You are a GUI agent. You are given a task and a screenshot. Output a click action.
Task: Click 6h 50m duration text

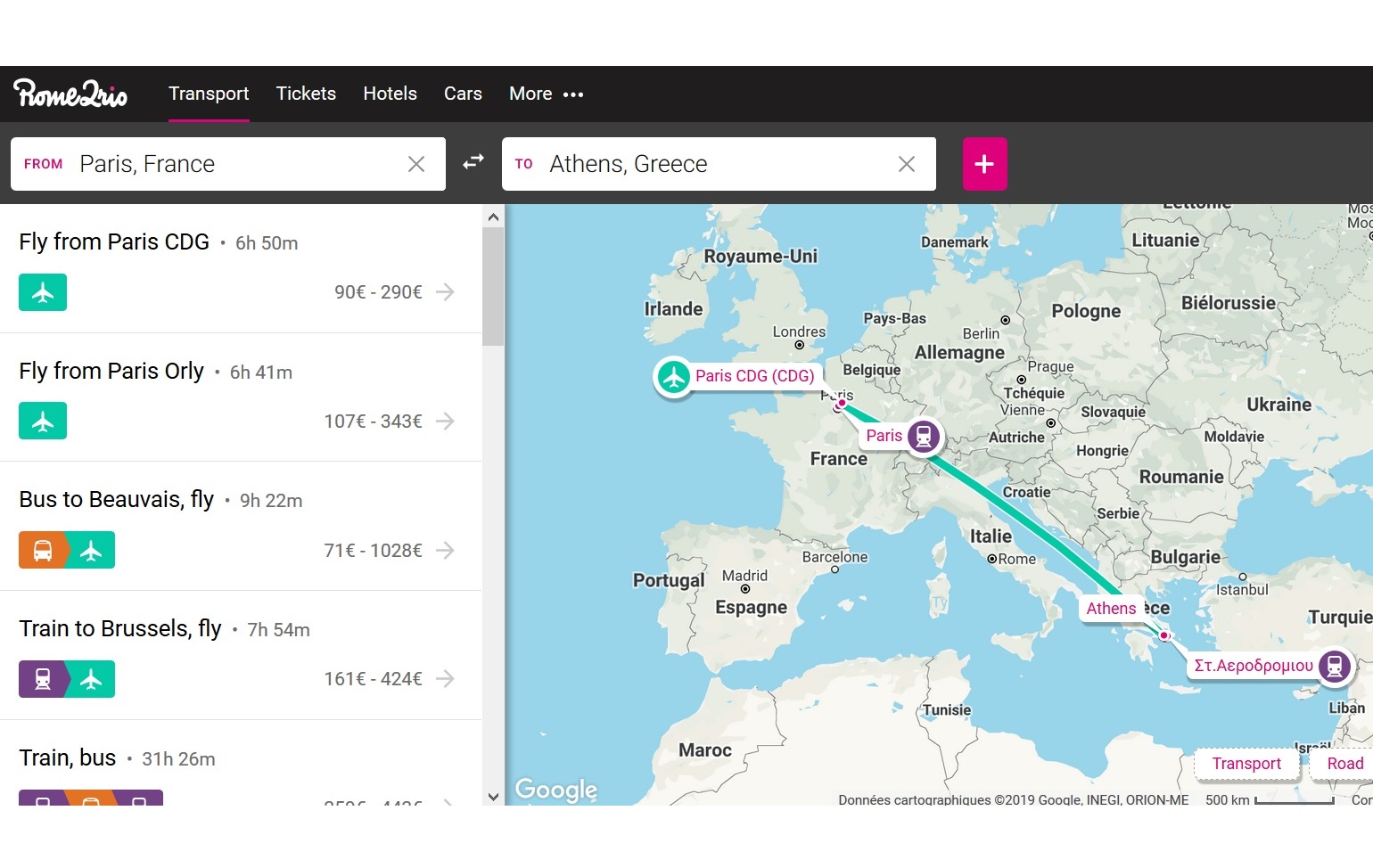[x=267, y=243]
